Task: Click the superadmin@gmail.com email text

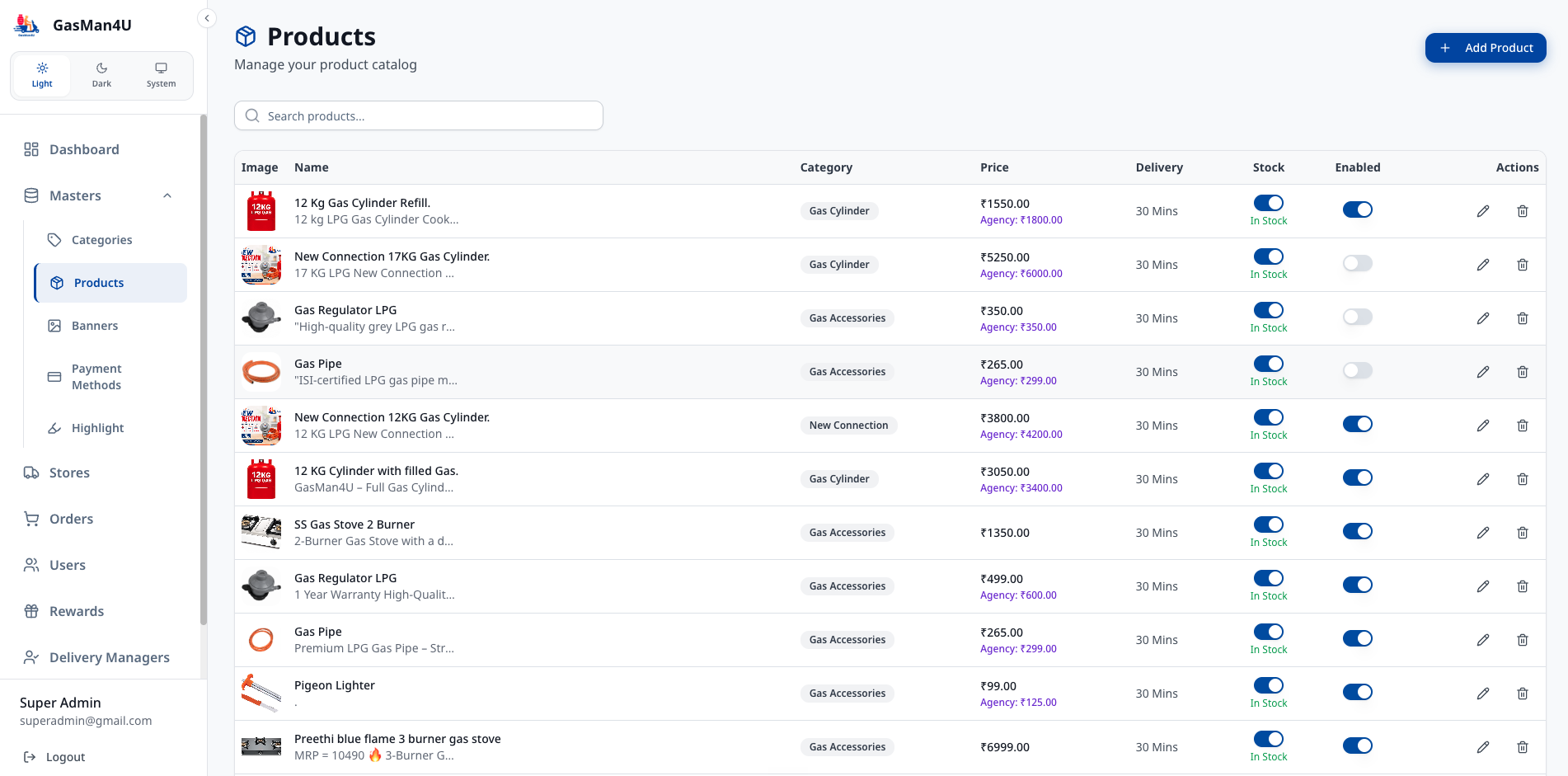Action: pyautogui.click(x=86, y=721)
